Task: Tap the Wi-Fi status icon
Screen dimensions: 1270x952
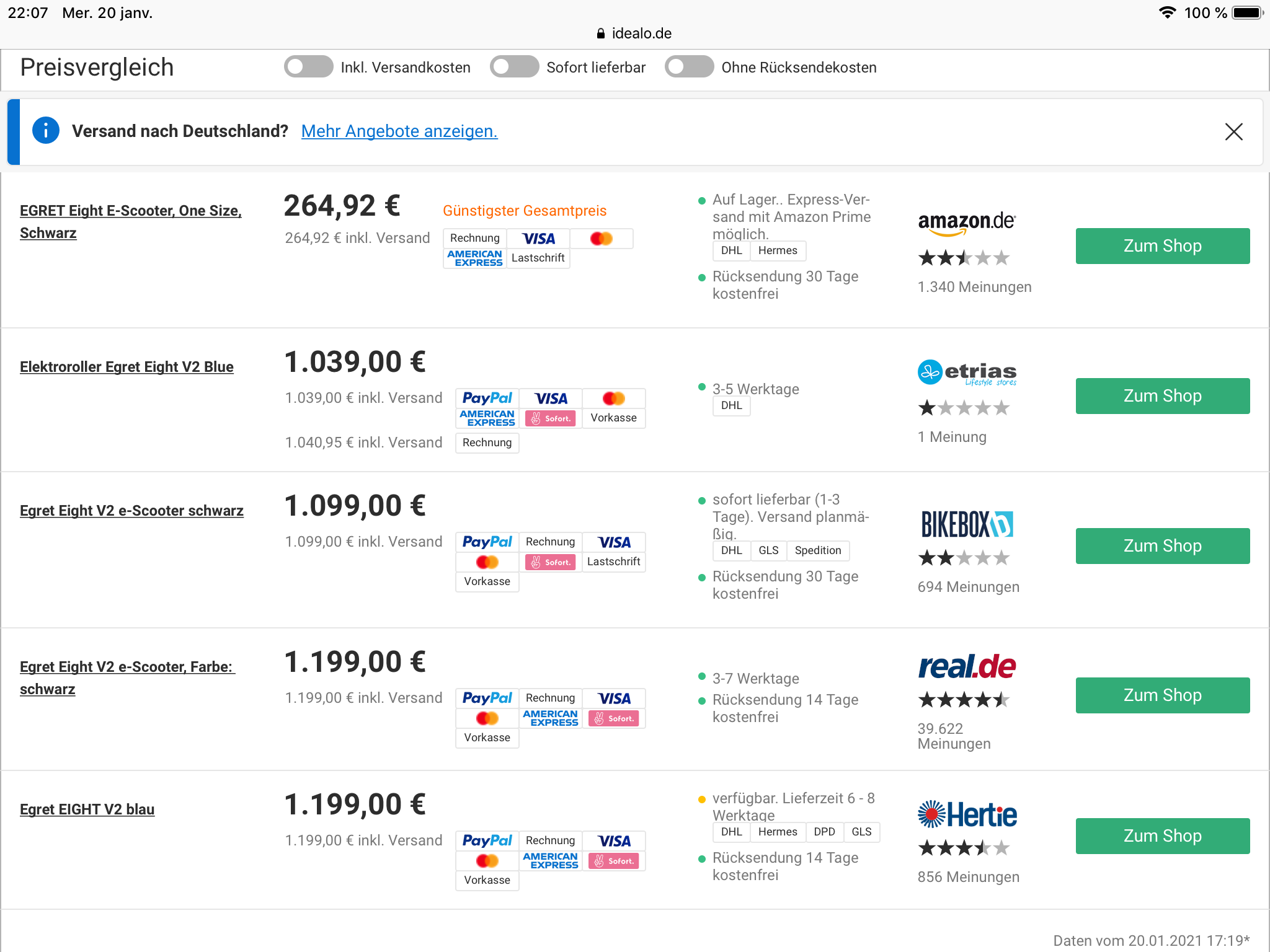Action: tap(1168, 12)
